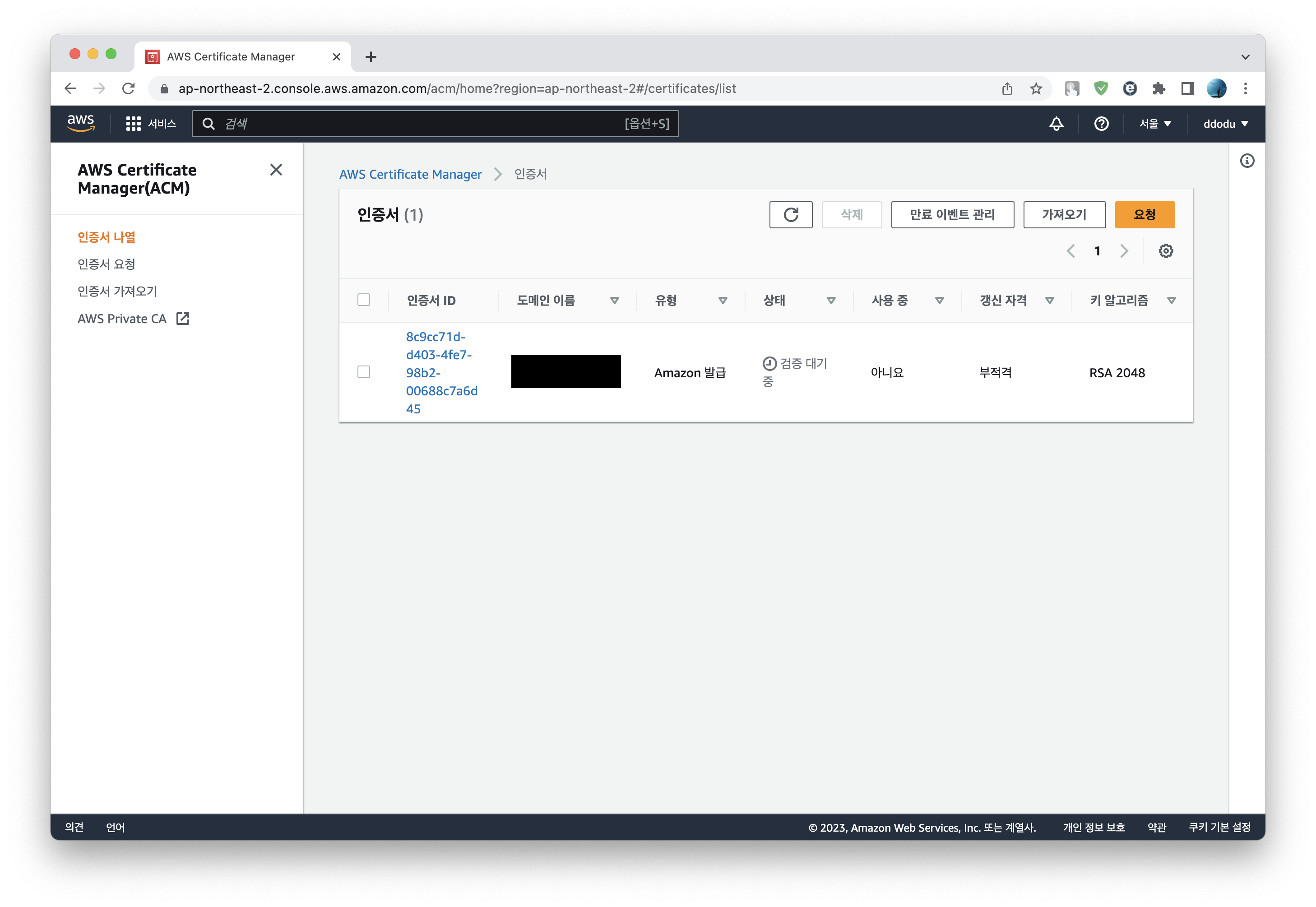Viewport: 1316px width, 907px height.
Task: Select 인증서 요청 in sidebar
Action: pyautogui.click(x=106, y=264)
